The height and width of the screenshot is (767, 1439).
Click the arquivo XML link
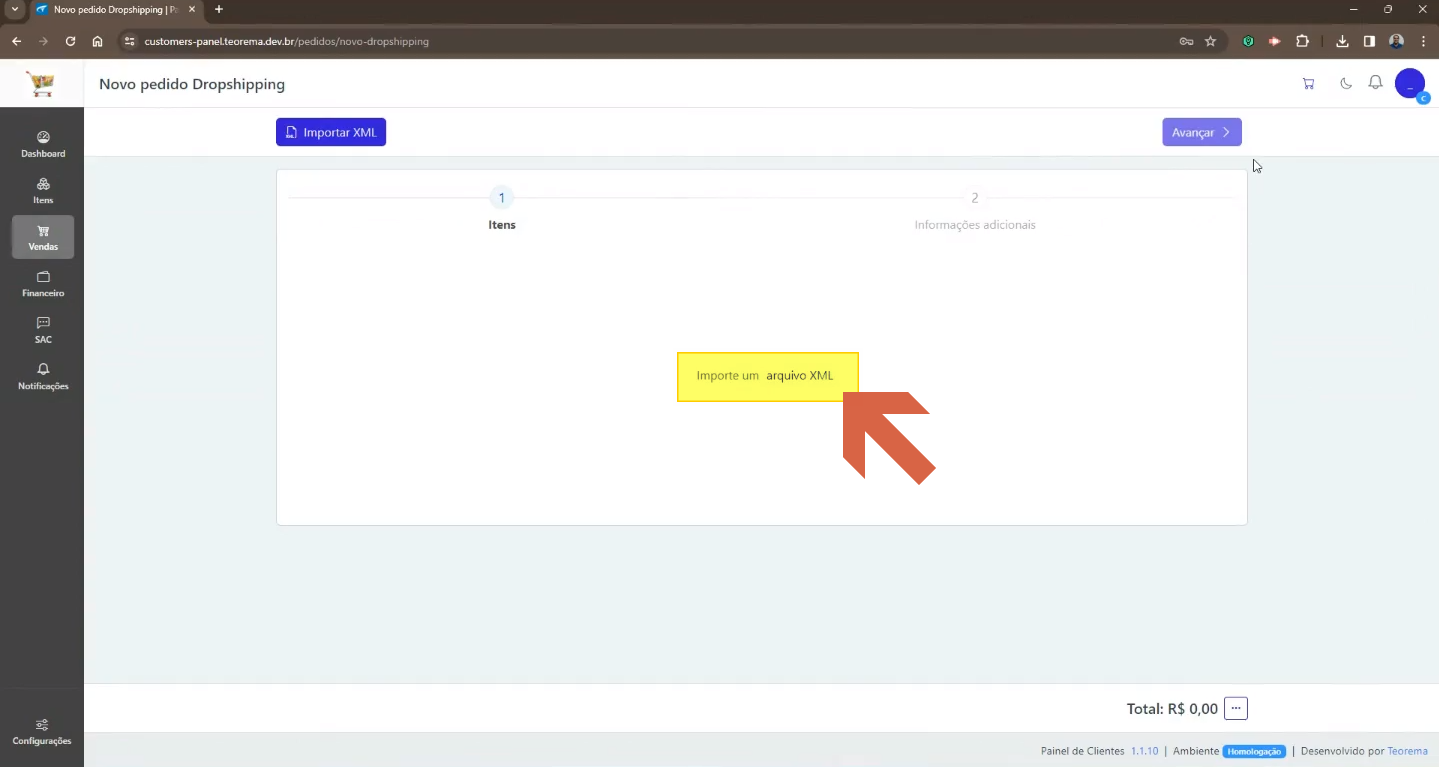tap(799, 376)
